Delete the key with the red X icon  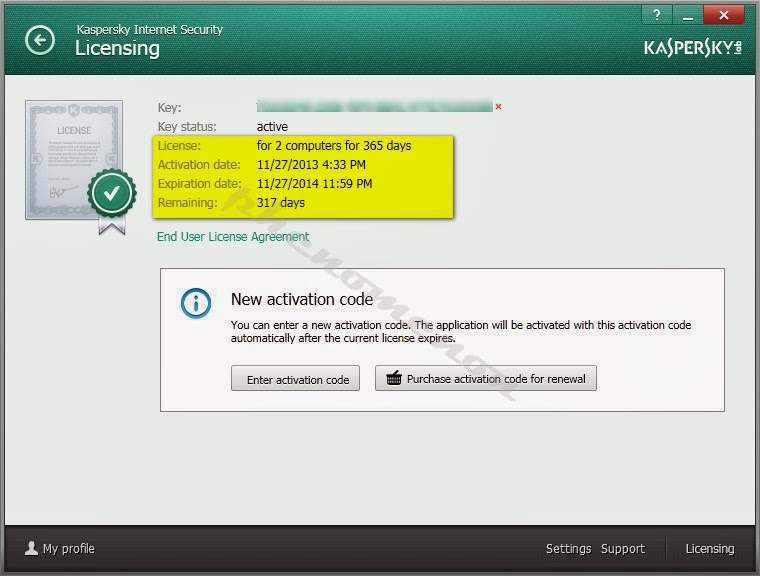[x=498, y=106]
